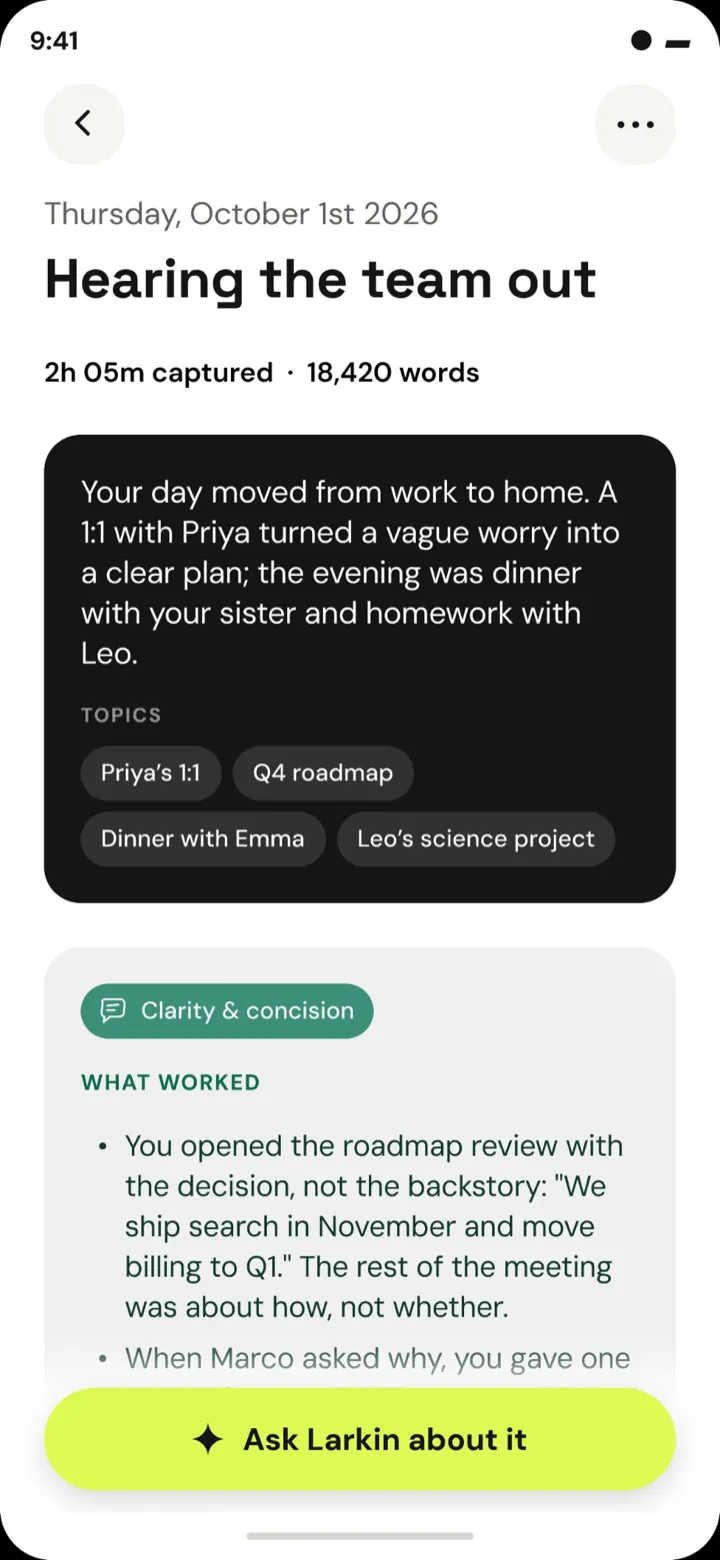Tap the Clarity & concision tag
The width and height of the screenshot is (720, 1560).
[227, 1011]
